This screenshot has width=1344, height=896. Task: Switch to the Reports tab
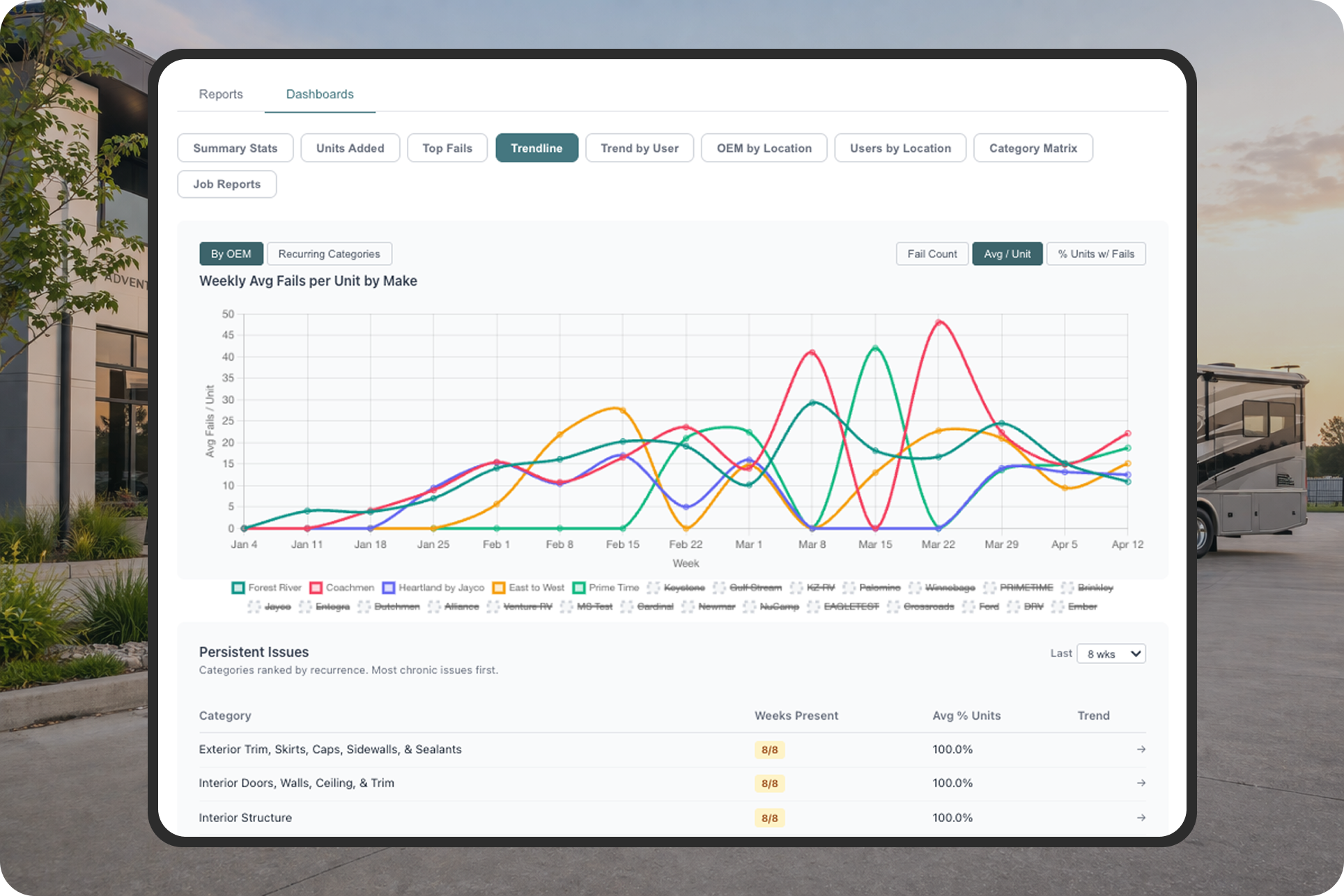point(221,94)
